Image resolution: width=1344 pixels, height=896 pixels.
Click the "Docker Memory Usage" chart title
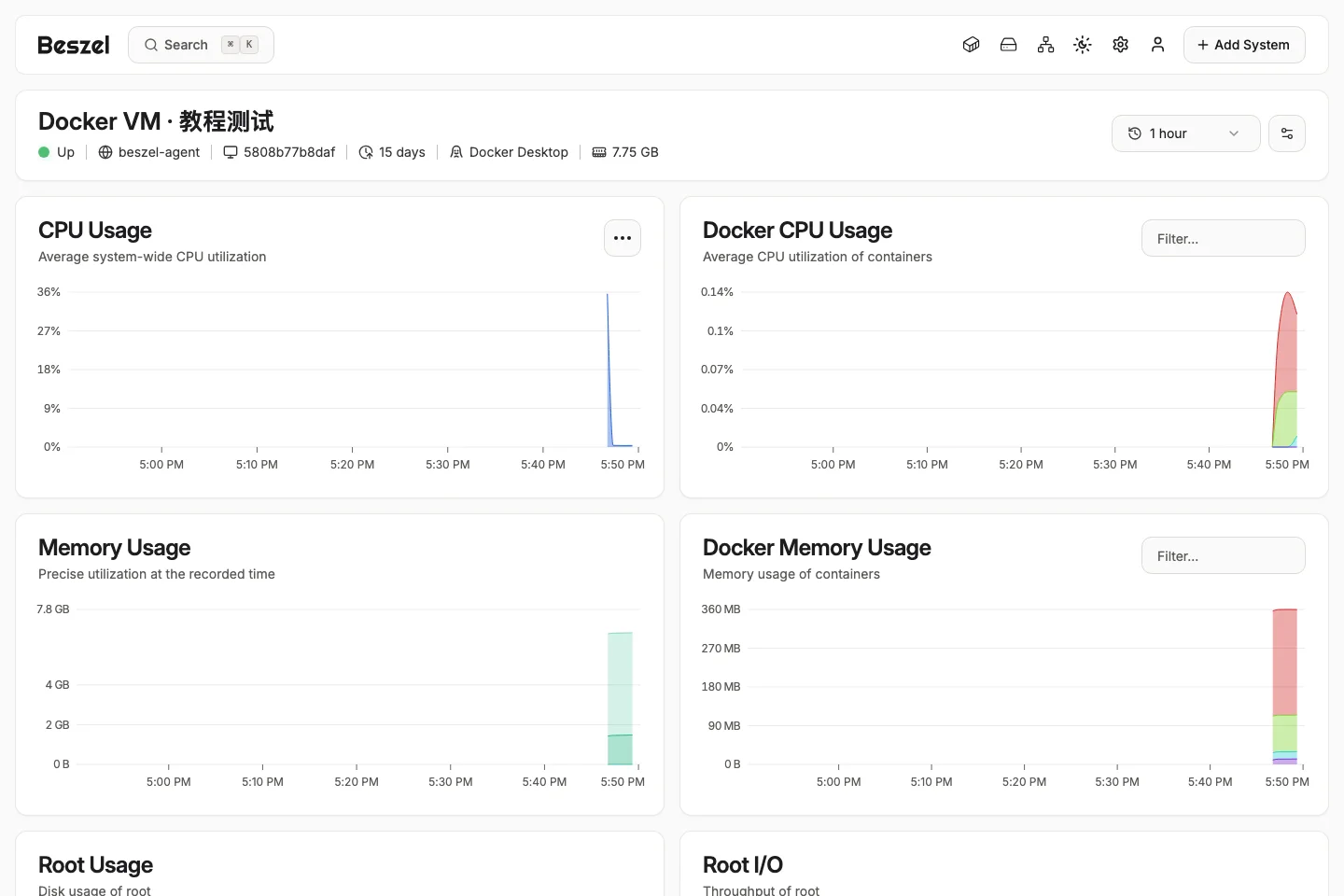point(818,548)
